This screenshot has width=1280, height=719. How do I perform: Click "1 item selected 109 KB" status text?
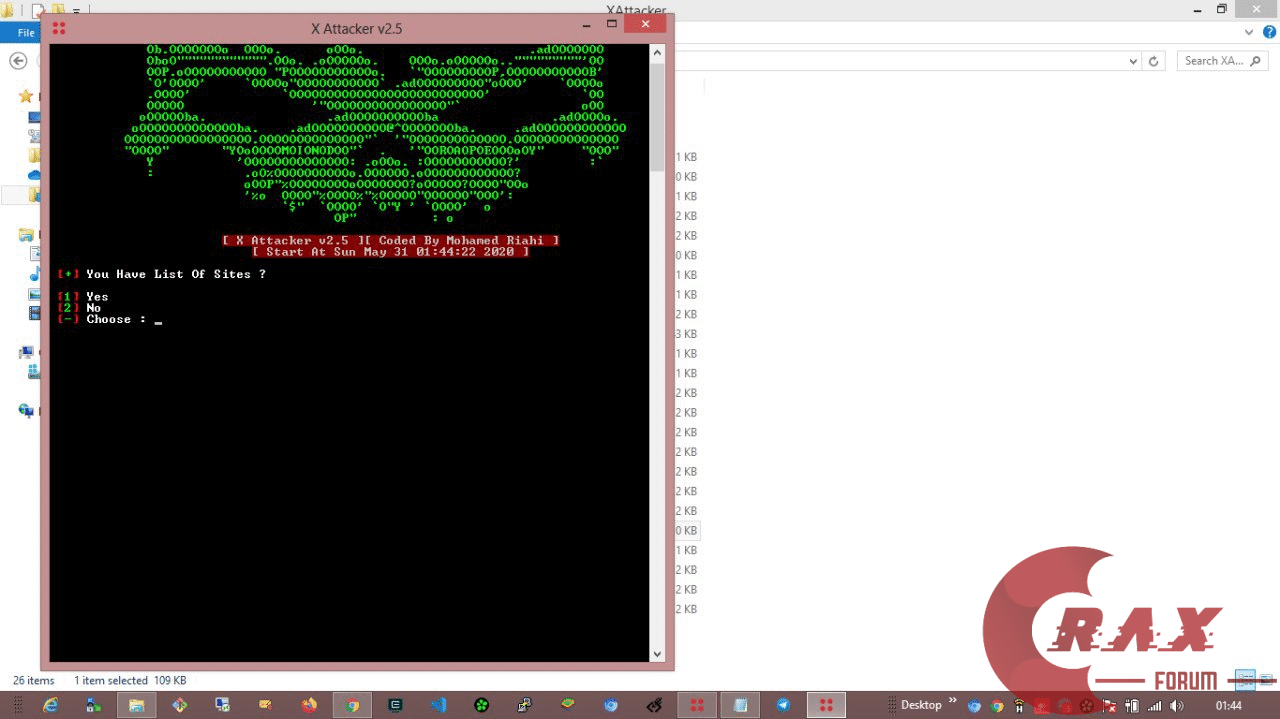[x=130, y=681]
